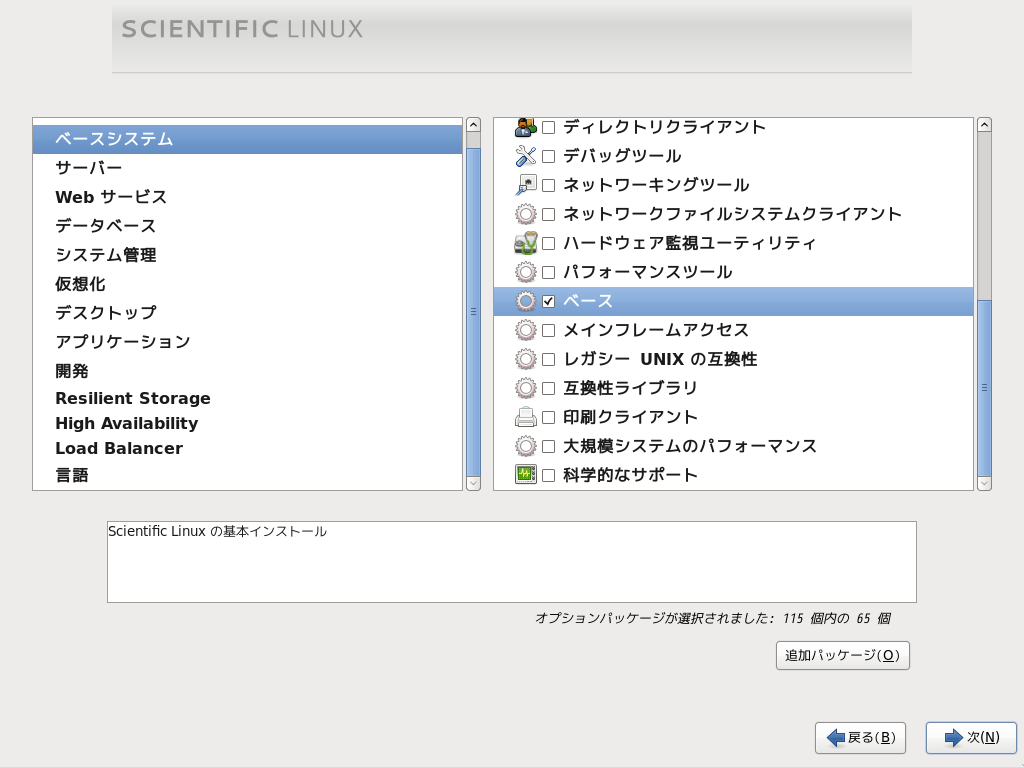Image resolution: width=1024 pixels, height=768 pixels.
Task: Click the ベース package gear icon
Action: click(526, 301)
